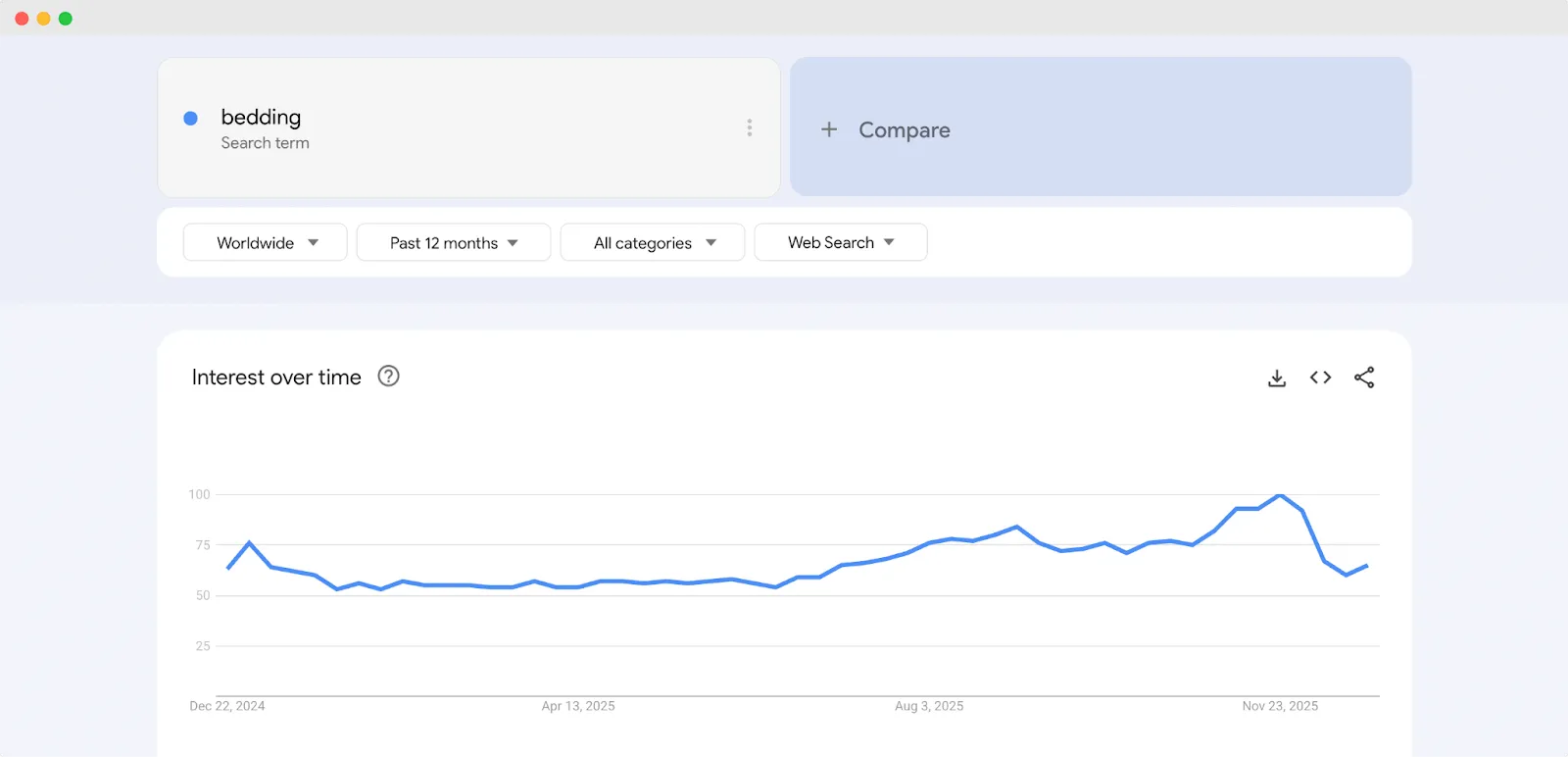Viewport: 1568px width, 757px height.
Task: Click the 50 y-axis value
Action: tap(203, 595)
